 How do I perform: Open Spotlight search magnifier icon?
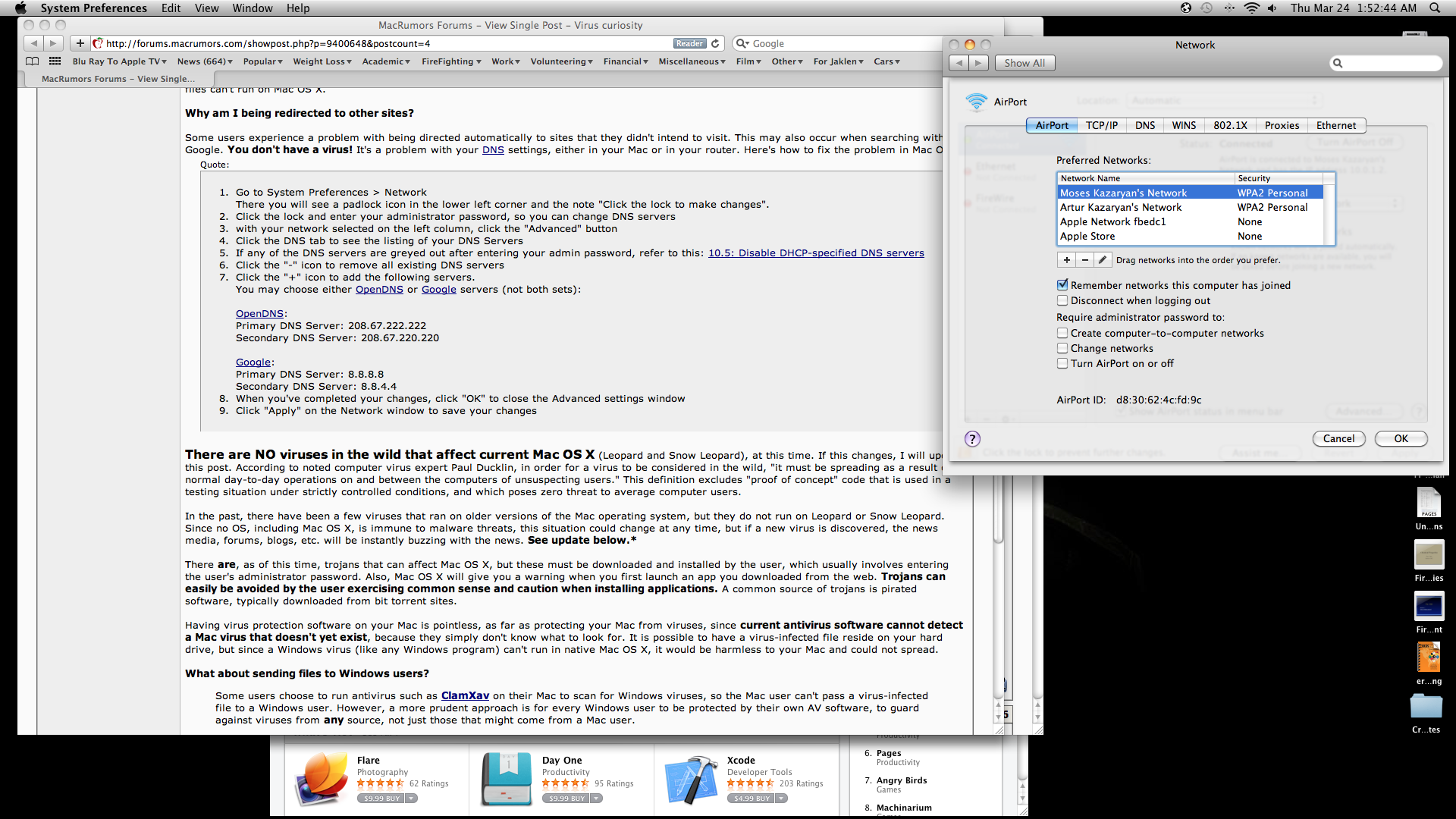1435,8
